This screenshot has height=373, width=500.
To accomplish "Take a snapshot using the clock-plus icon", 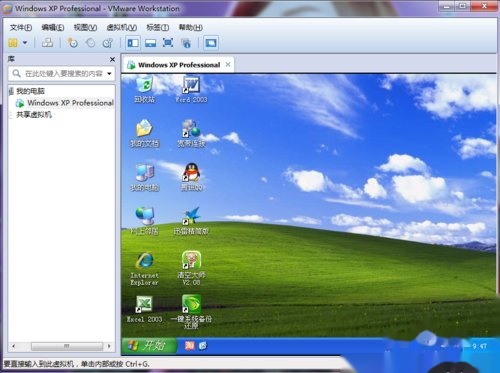I will pos(72,43).
